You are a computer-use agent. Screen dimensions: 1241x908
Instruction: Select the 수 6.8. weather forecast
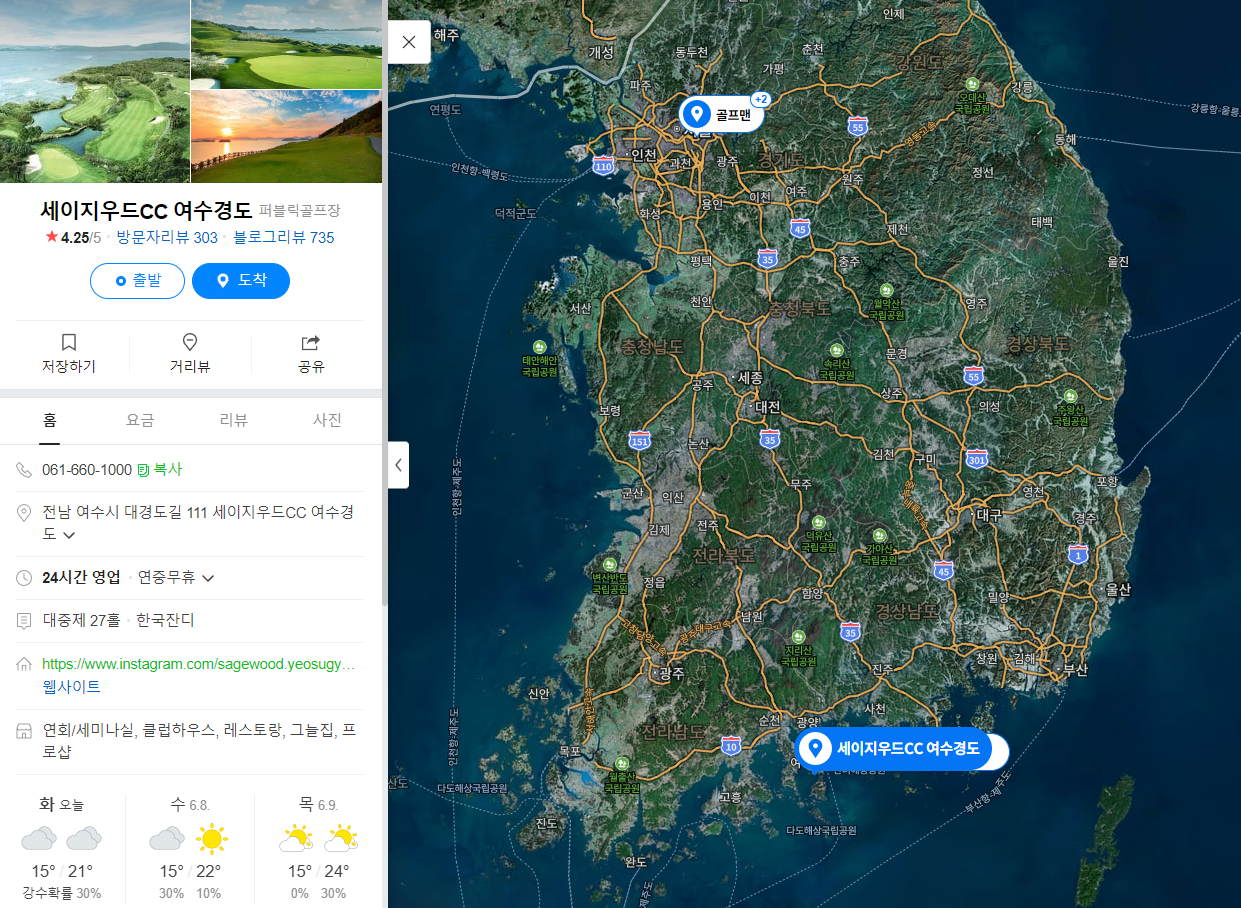coord(189,848)
